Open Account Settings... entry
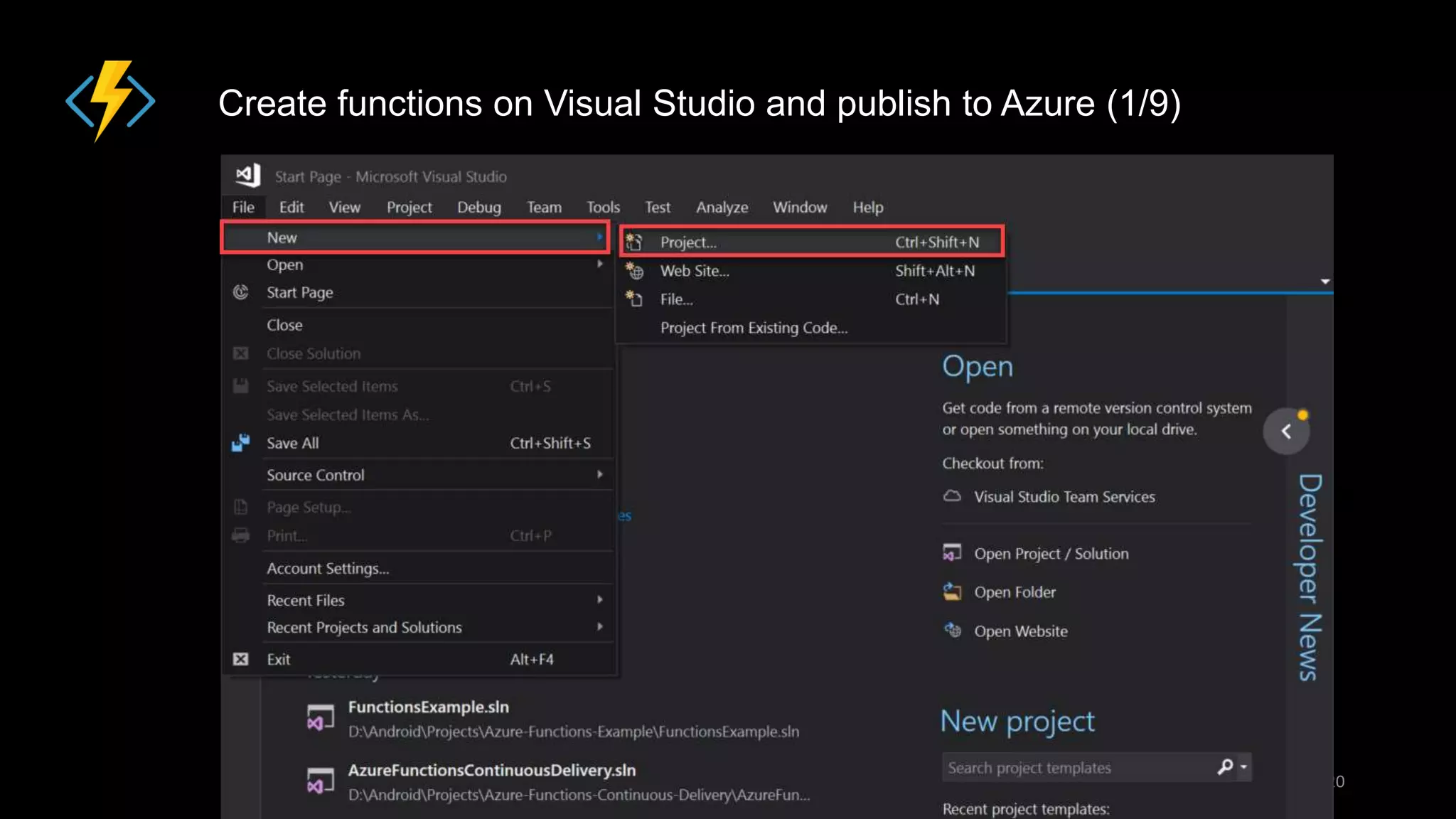 [x=419, y=568]
